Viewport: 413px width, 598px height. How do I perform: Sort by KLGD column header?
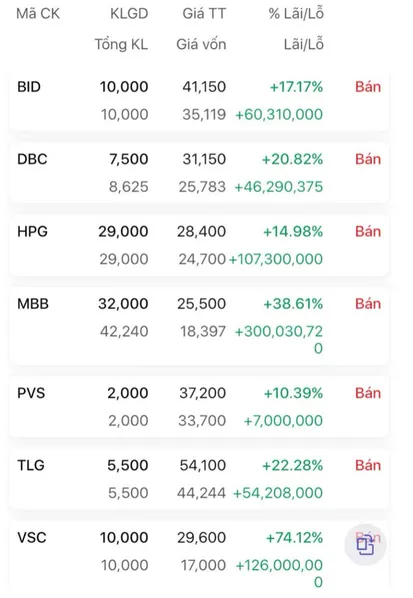[x=129, y=14]
